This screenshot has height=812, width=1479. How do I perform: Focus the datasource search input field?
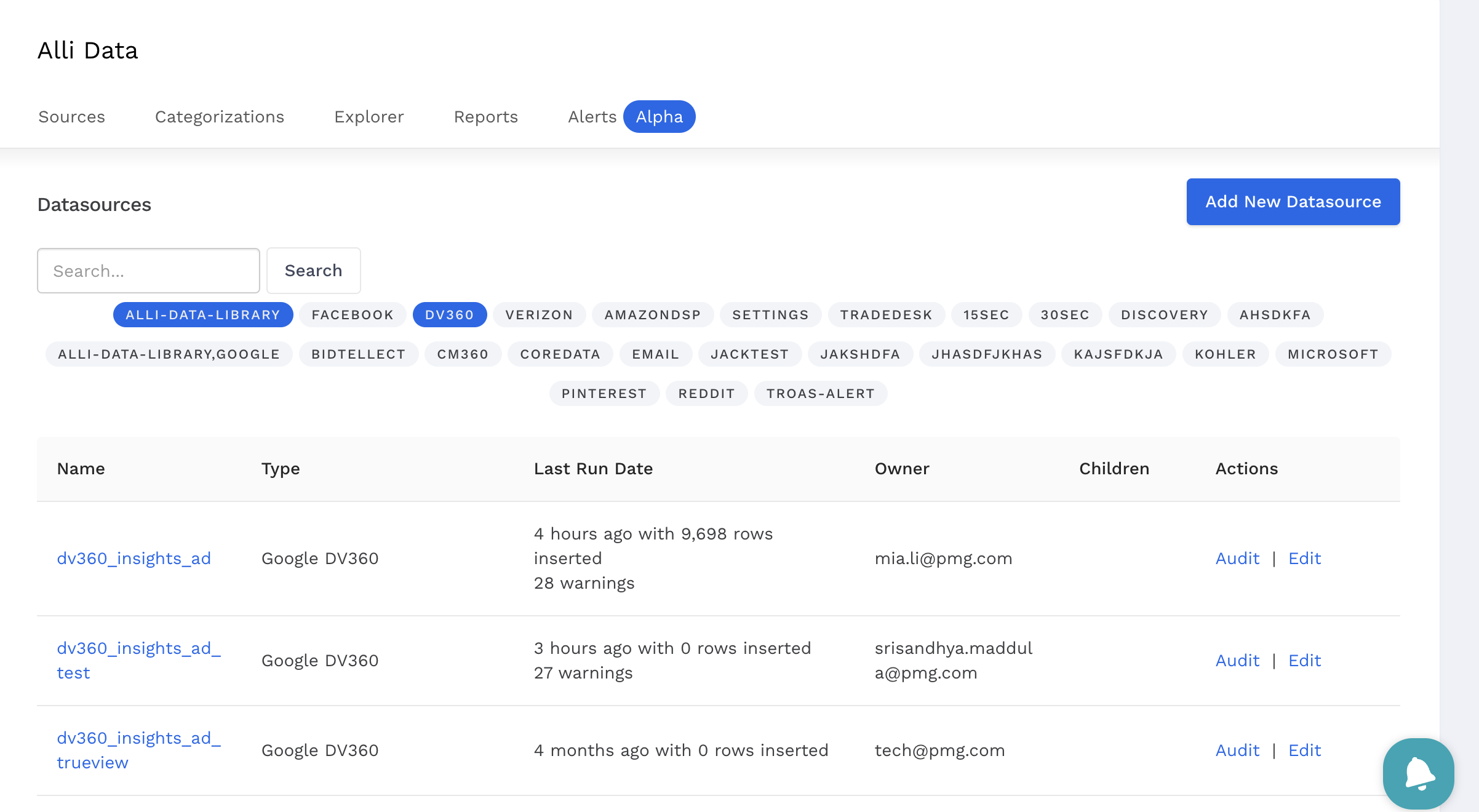pos(148,271)
